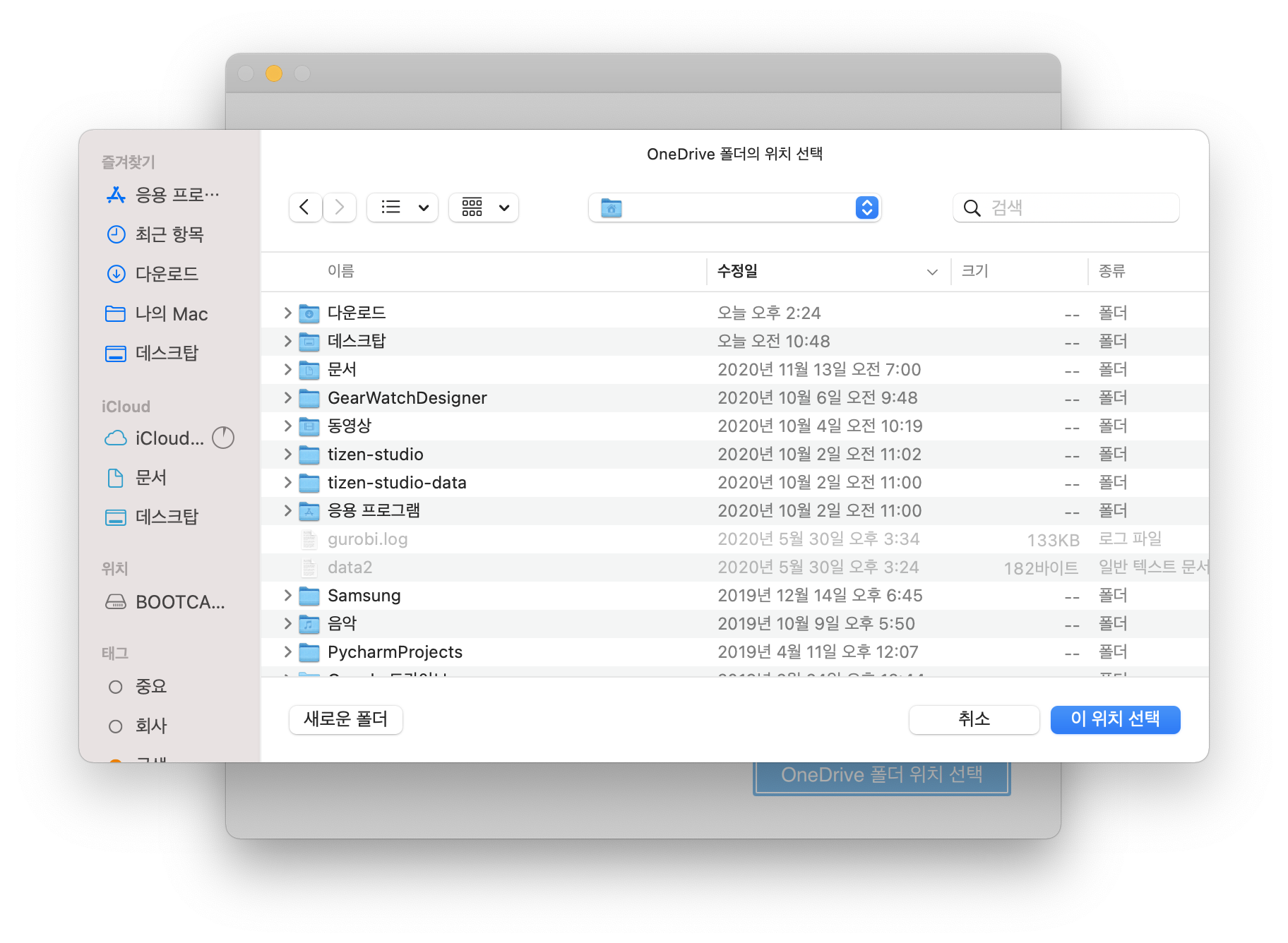Expand the GearWatchDesigner folder
The image size is (1288, 943).
point(287,397)
